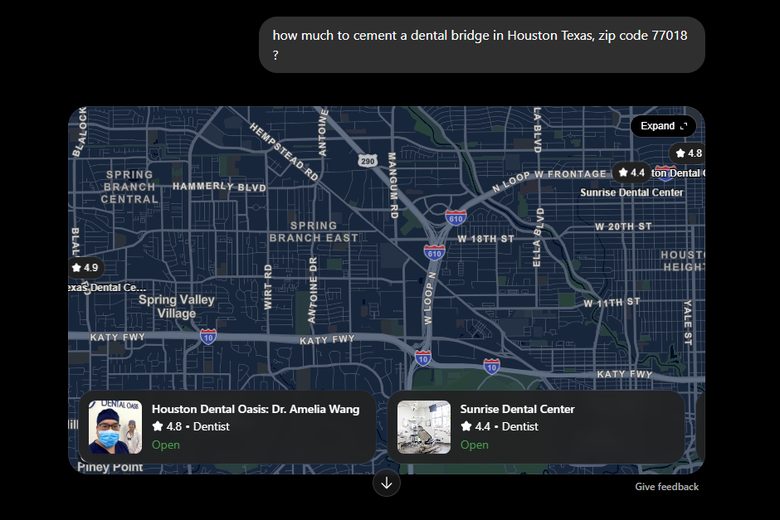Click the N Loop W Frontage label
The image size is (780, 520).
(x=549, y=180)
